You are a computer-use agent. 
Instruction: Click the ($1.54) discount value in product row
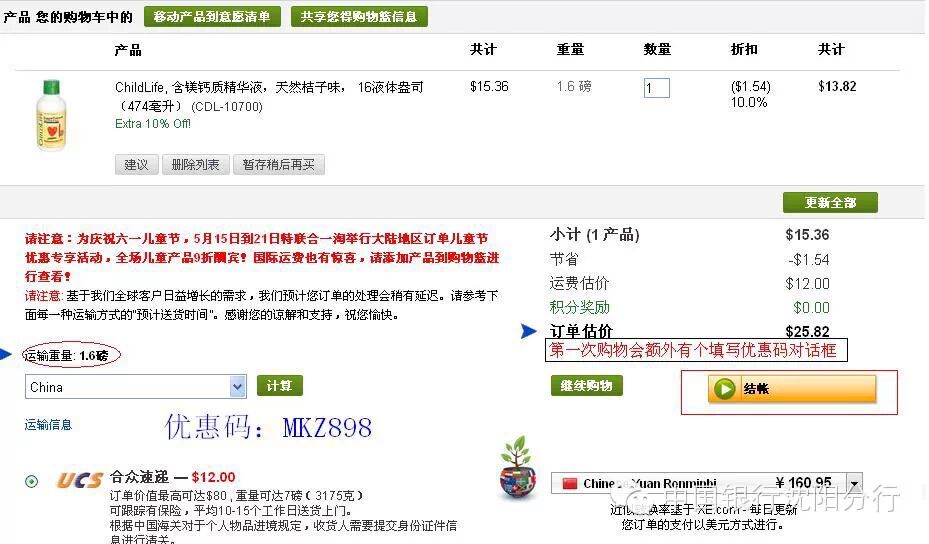pos(751,87)
